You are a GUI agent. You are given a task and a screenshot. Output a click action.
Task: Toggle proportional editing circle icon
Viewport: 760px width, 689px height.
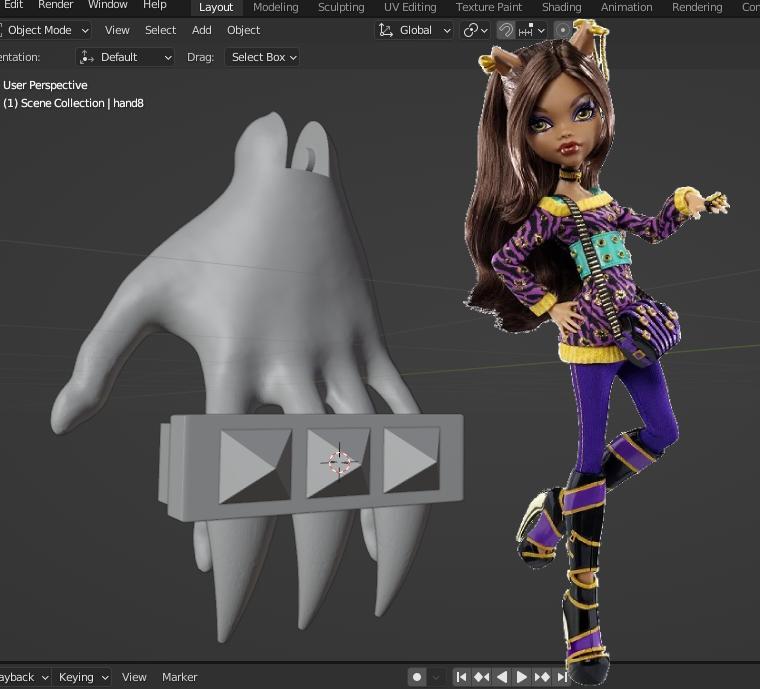(x=562, y=31)
